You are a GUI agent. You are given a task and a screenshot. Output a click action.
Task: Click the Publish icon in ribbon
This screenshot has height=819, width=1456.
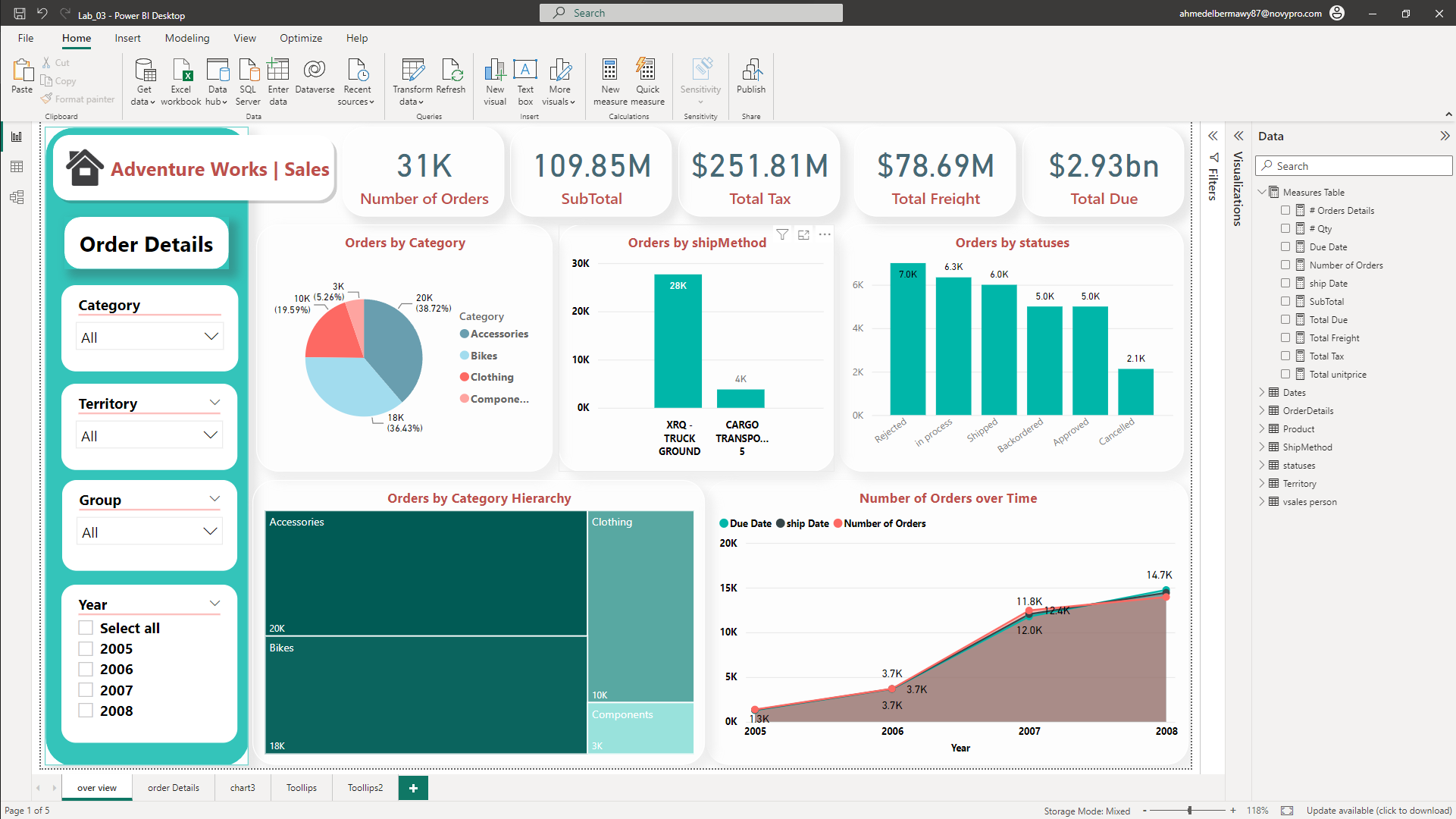click(x=750, y=71)
